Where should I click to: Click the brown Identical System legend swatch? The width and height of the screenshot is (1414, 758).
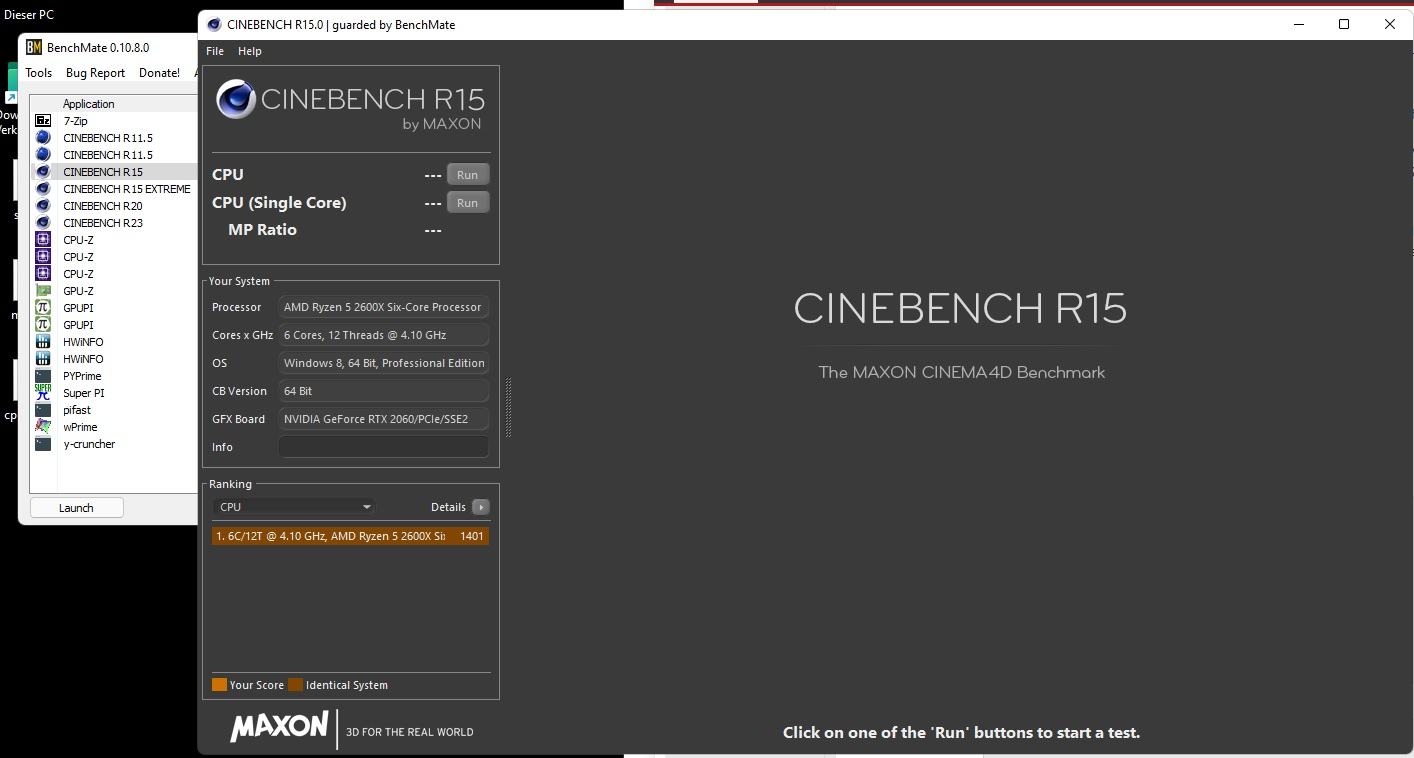pyautogui.click(x=295, y=685)
